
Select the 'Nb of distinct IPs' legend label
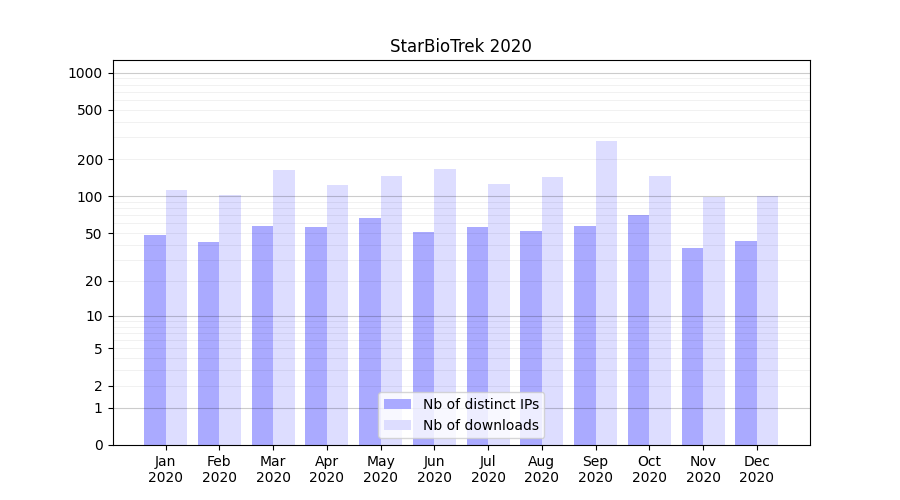[x=480, y=404]
